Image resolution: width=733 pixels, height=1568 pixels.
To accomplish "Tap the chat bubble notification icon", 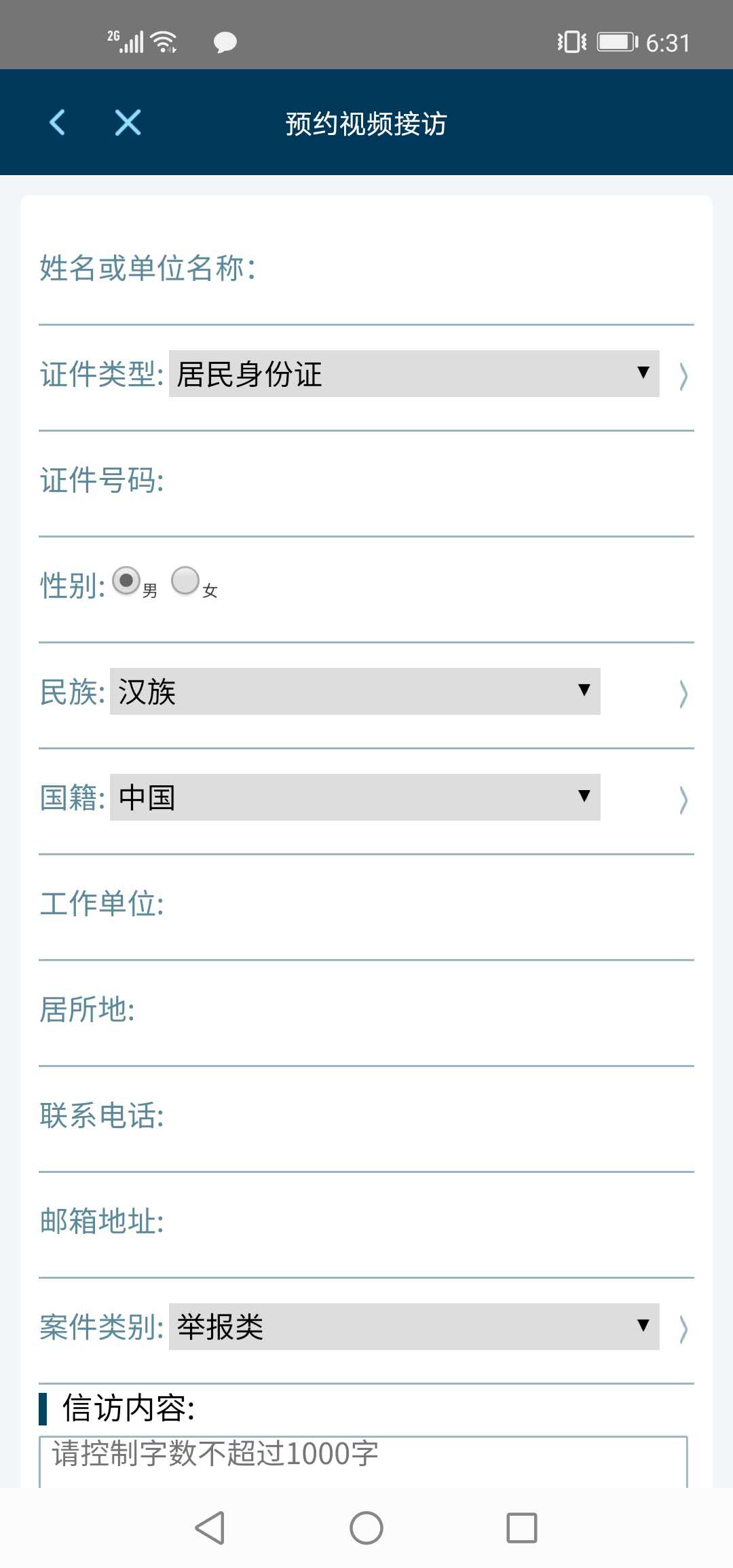I will tap(225, 43).
